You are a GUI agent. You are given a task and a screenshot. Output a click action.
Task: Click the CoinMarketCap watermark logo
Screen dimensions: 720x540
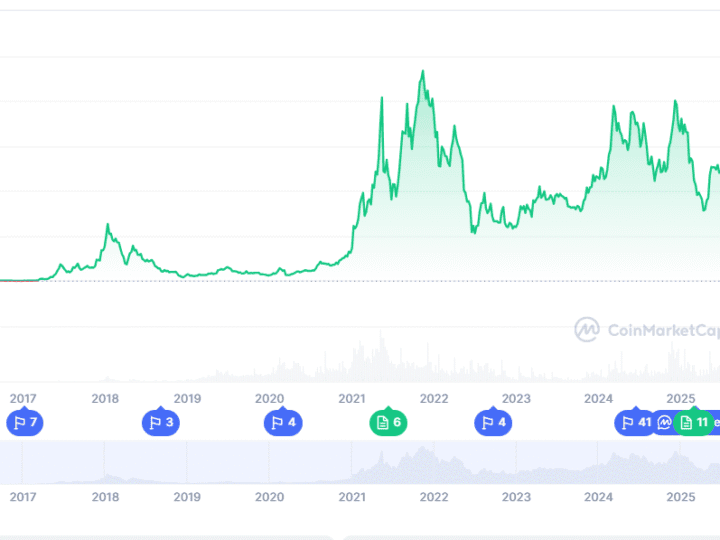pyautogui.click(x=646, y=330)
